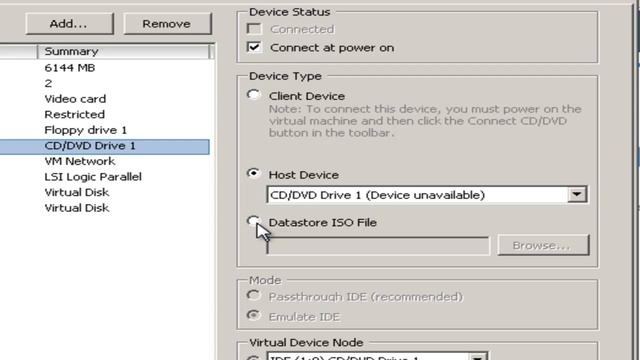This screenshot has width=640, height=360.
Task: Click the Remove button
Action: click(x=167, y=24)
